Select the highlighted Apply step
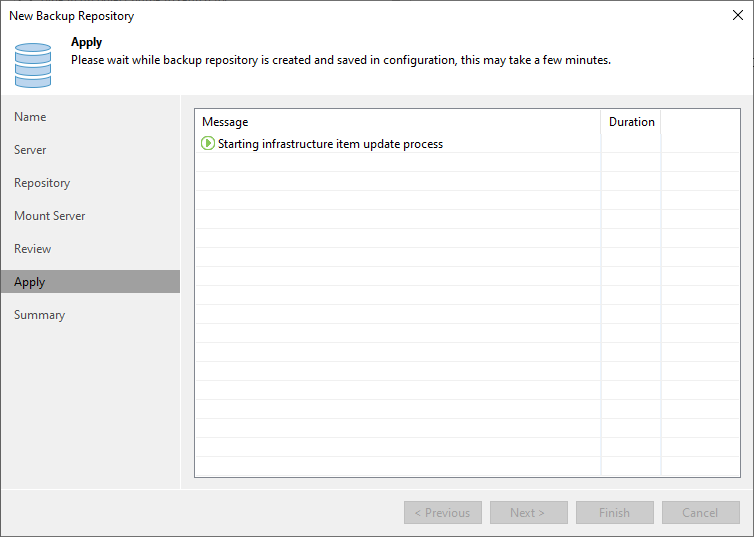Viewport: 754px width, 537px height. tap(90, 282)
